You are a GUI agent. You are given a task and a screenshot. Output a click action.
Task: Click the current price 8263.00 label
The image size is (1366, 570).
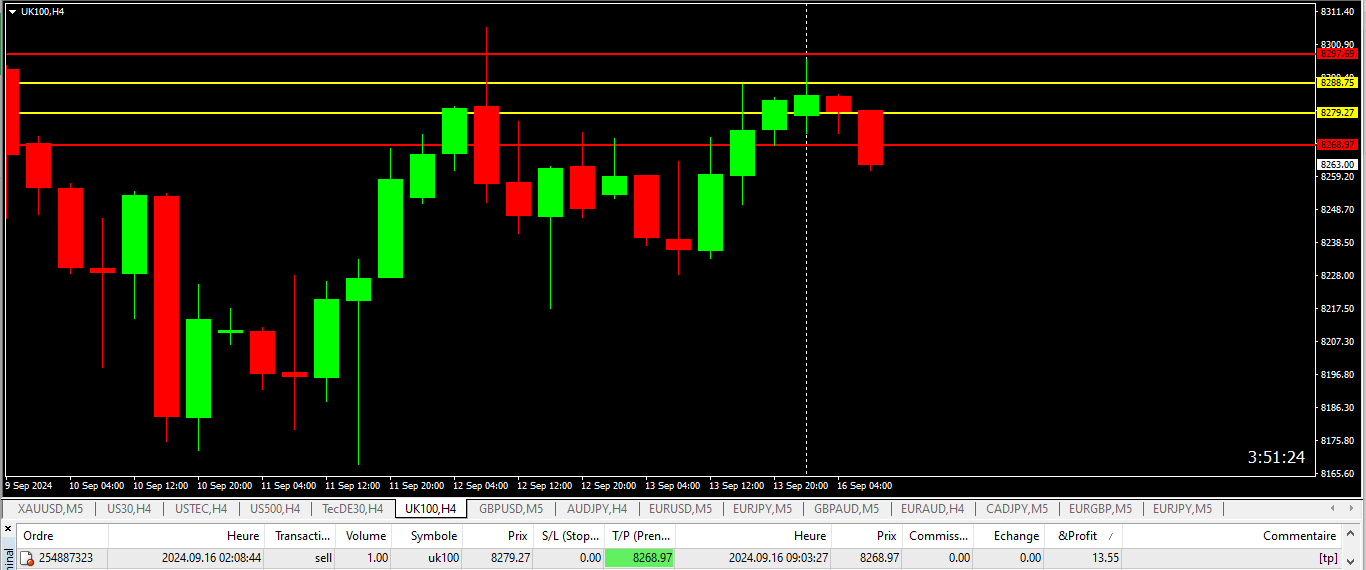click(1337, 164)
